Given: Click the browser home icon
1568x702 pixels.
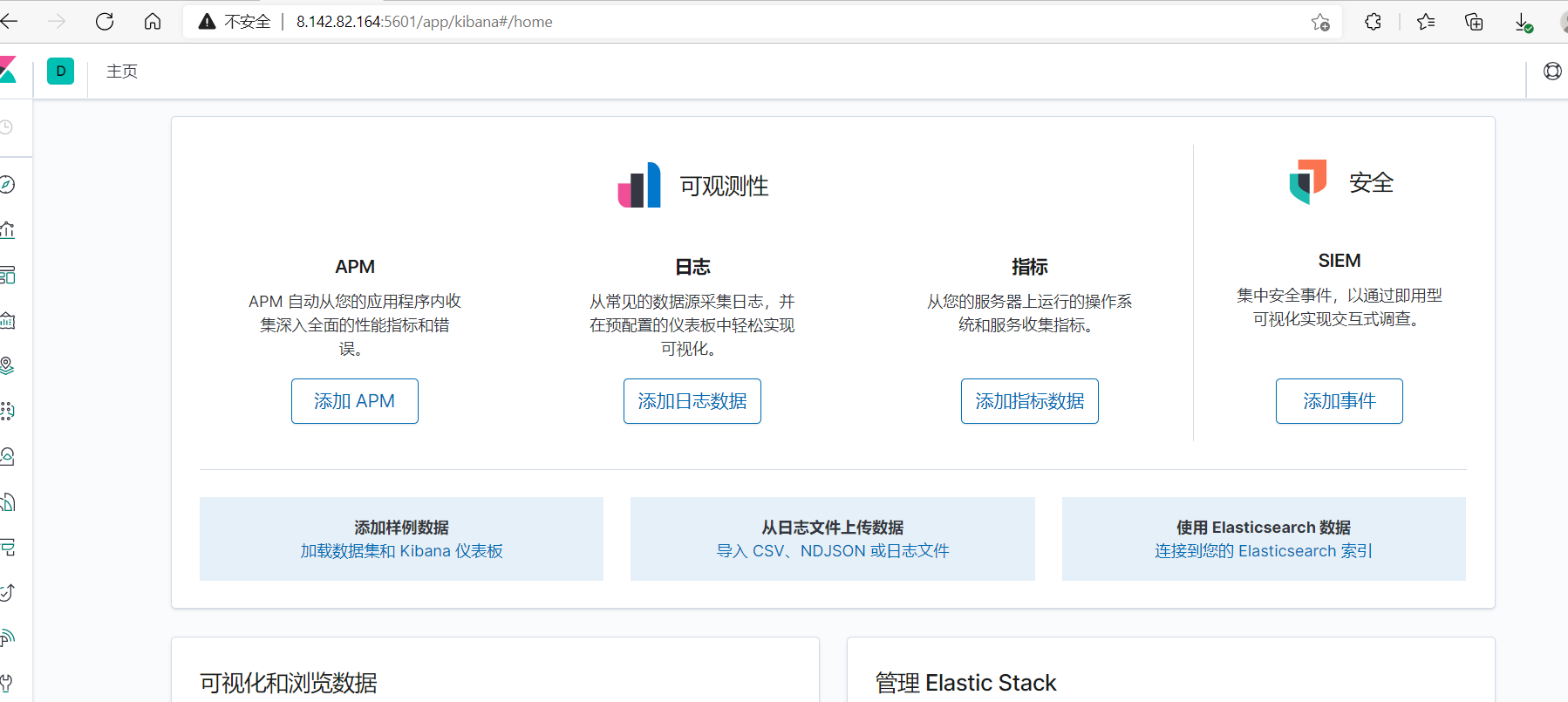Looking at the screenshot, I should tap(153, 21).
